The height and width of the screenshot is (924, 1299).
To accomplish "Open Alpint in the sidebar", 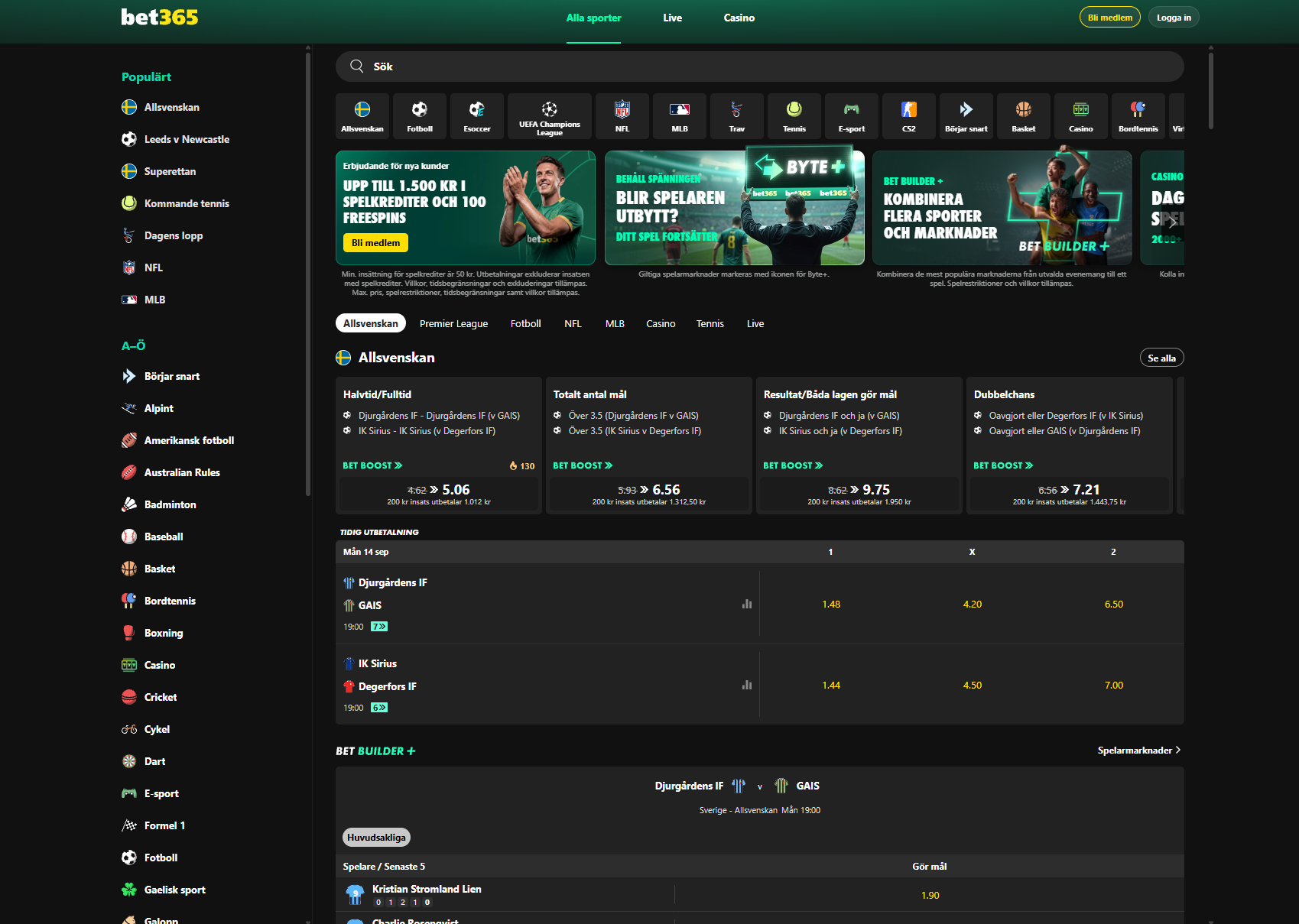I will (x=158, y=408).
